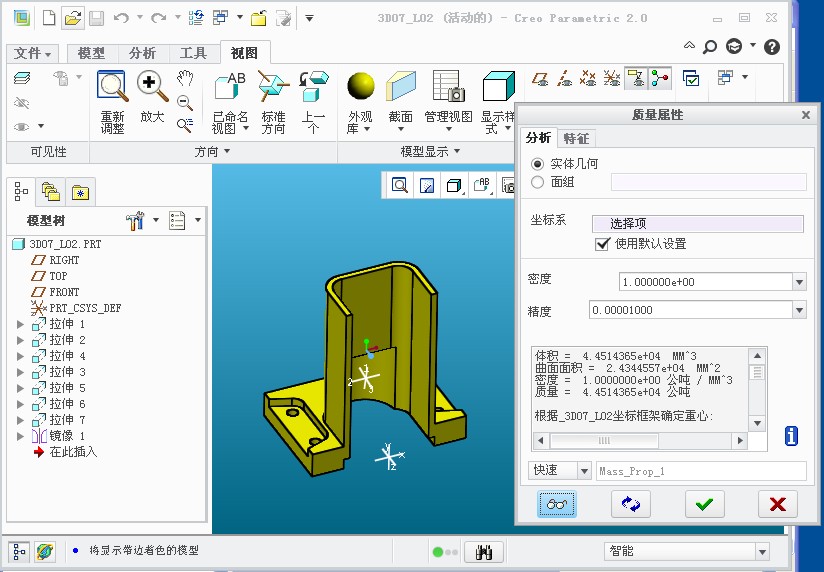Expand the 拉伸 1 tree node
This screenshot has width=824, height=572.
[20, 324]
